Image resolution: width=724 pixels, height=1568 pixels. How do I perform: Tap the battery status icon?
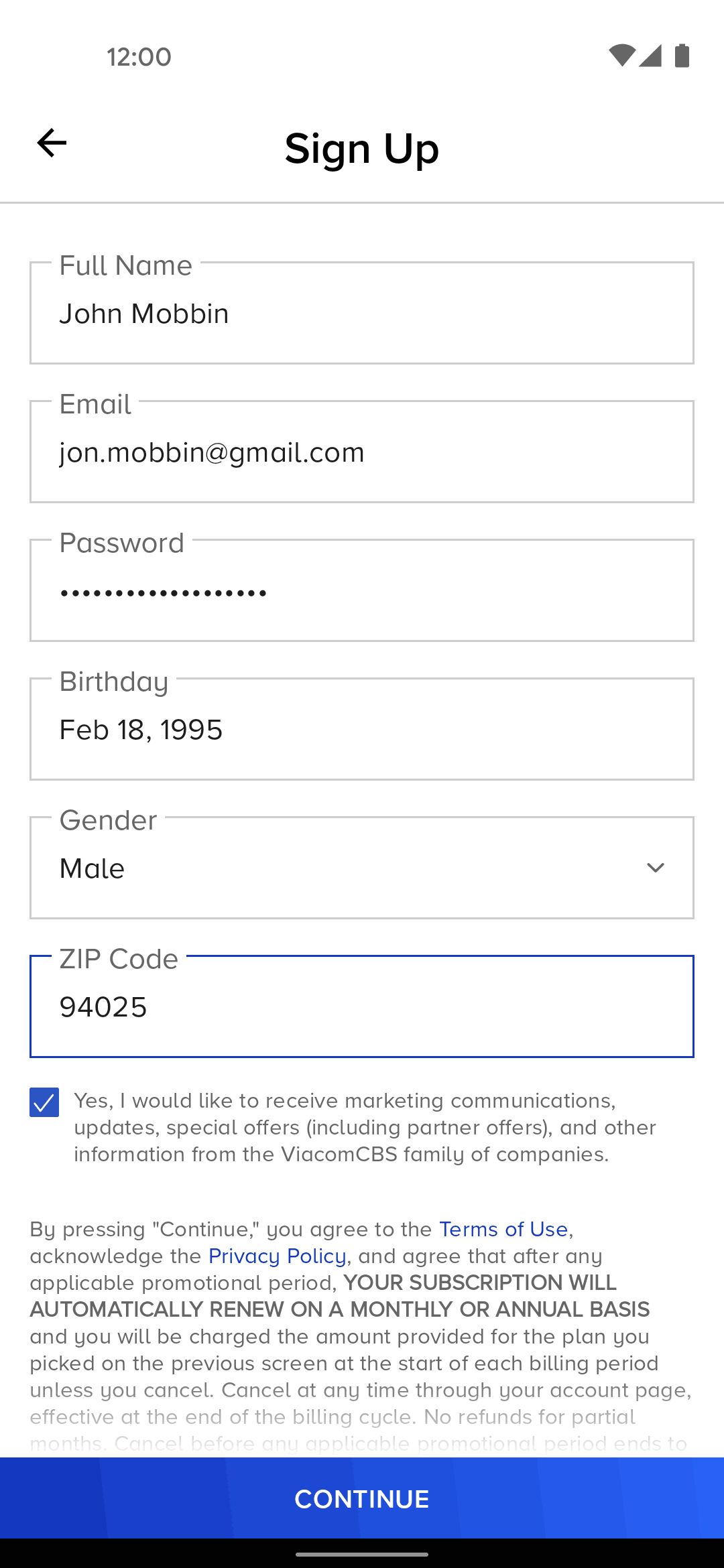[682, 56]
